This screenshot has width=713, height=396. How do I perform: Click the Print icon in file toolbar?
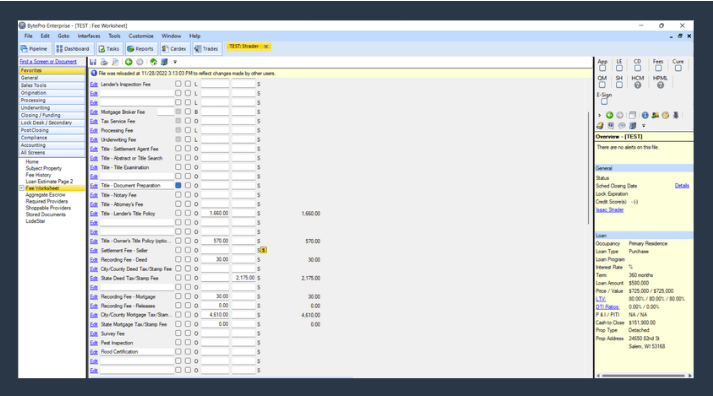coord(104,62)
